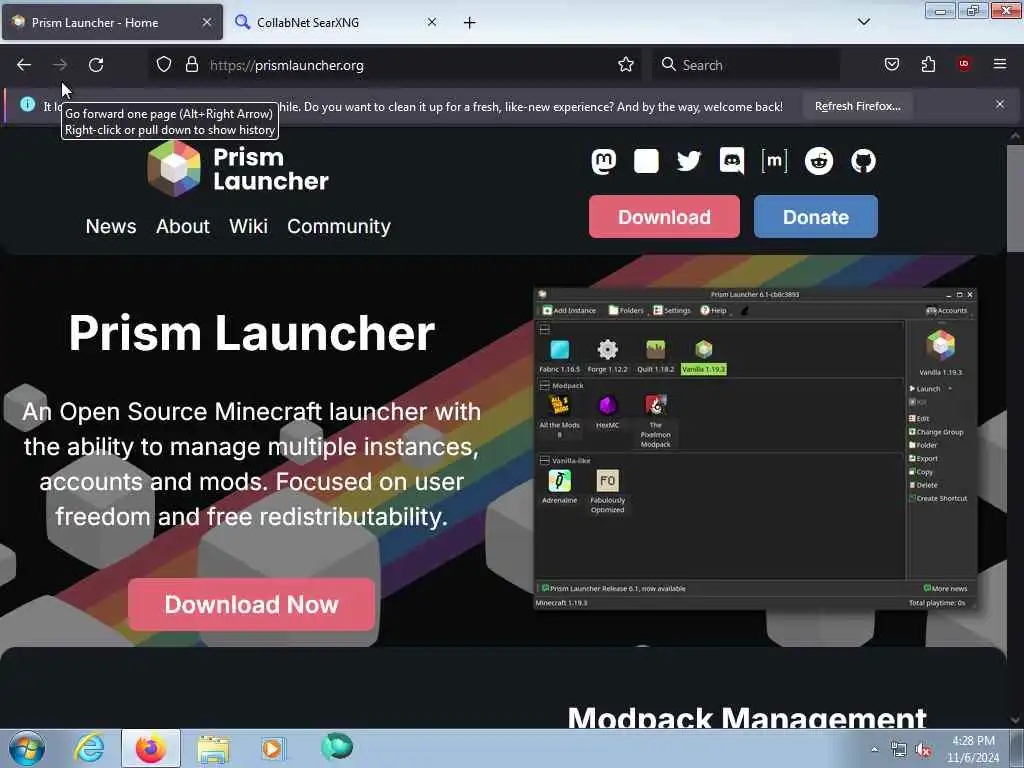Show hidden system tray icons

click(874, 749)
